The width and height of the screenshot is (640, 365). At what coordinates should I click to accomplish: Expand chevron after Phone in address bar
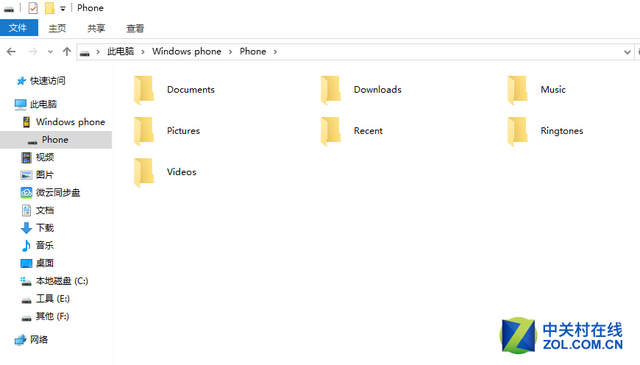click(275, 52)
